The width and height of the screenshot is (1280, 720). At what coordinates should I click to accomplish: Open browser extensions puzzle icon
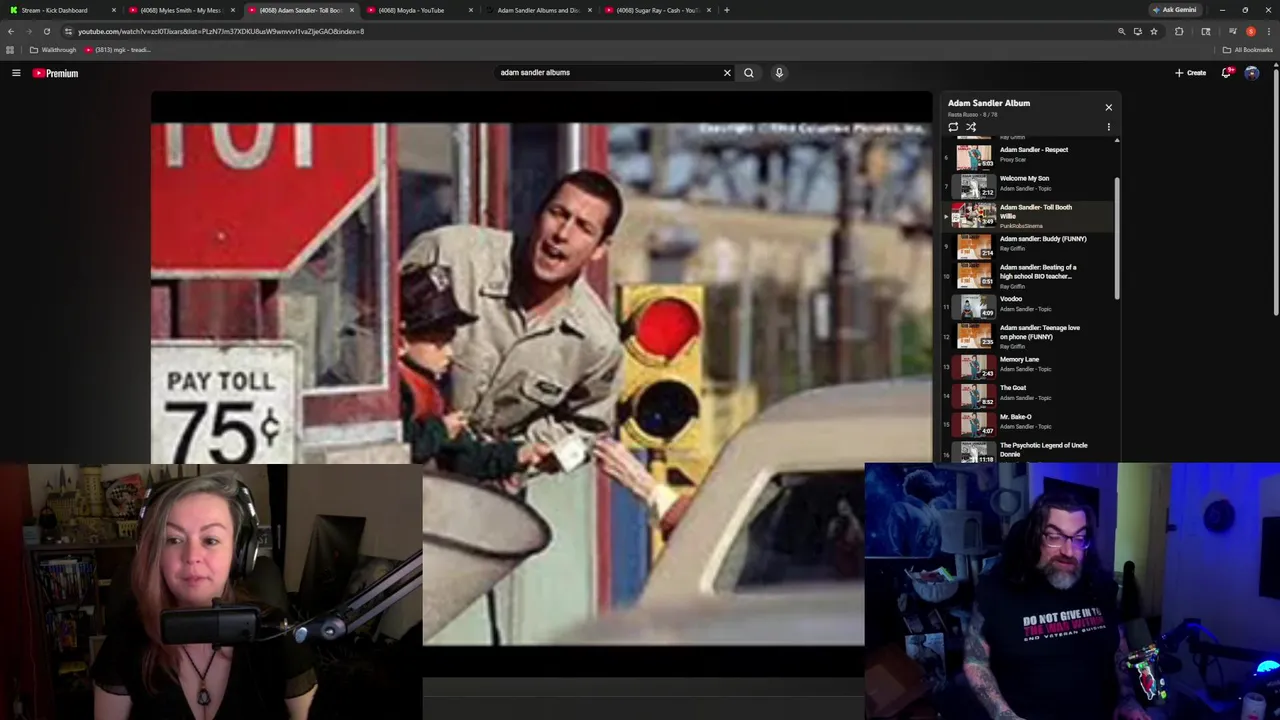pyautogui.click(x=1179, y=31)
